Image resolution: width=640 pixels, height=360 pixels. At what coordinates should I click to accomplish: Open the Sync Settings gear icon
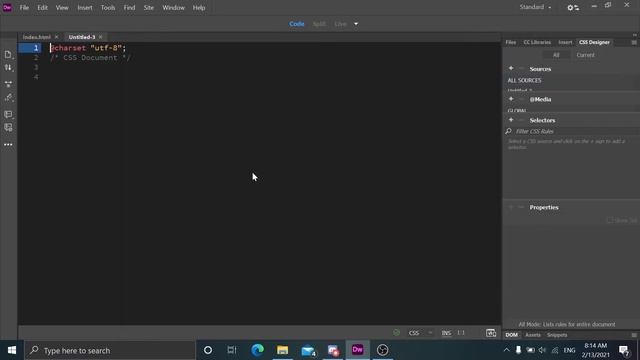tap(573, 7)
